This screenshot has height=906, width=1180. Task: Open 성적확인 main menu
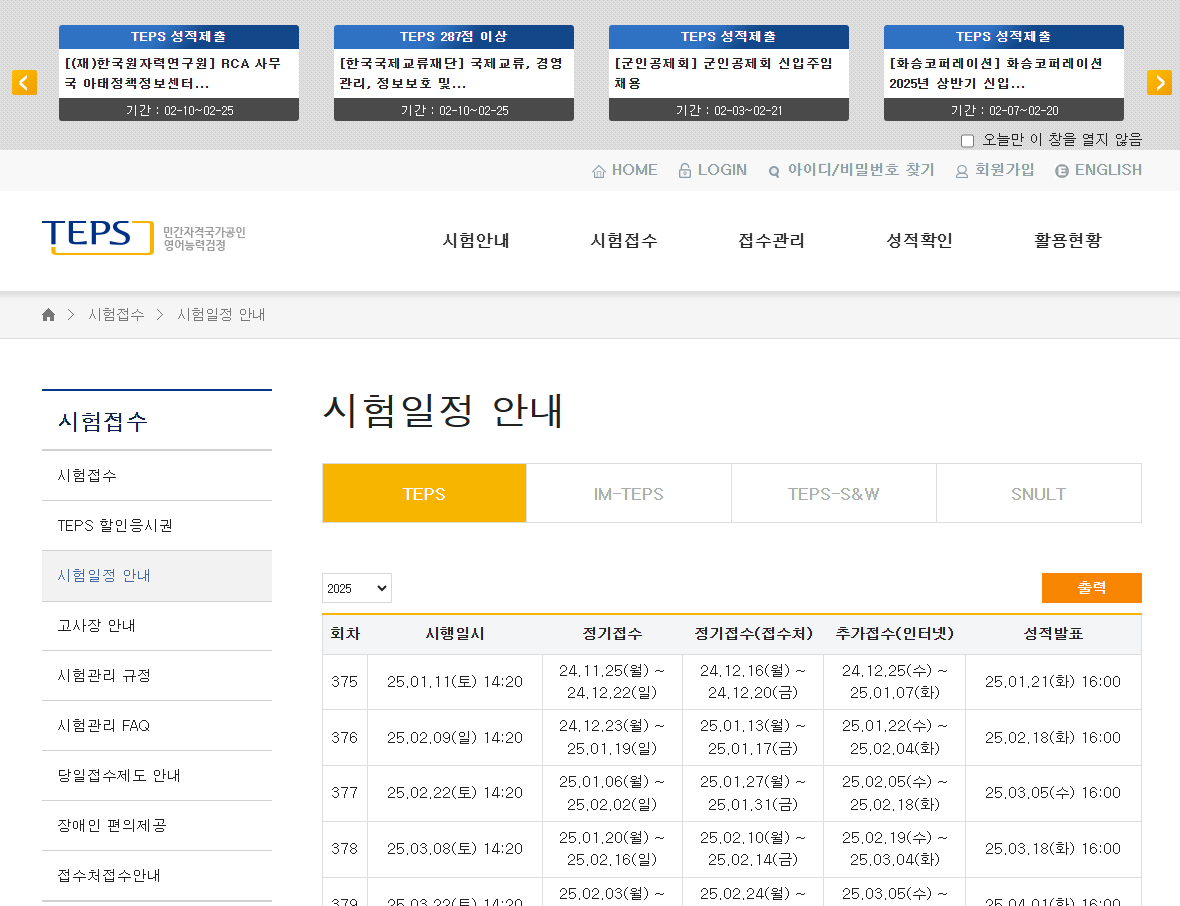(920, 240)
